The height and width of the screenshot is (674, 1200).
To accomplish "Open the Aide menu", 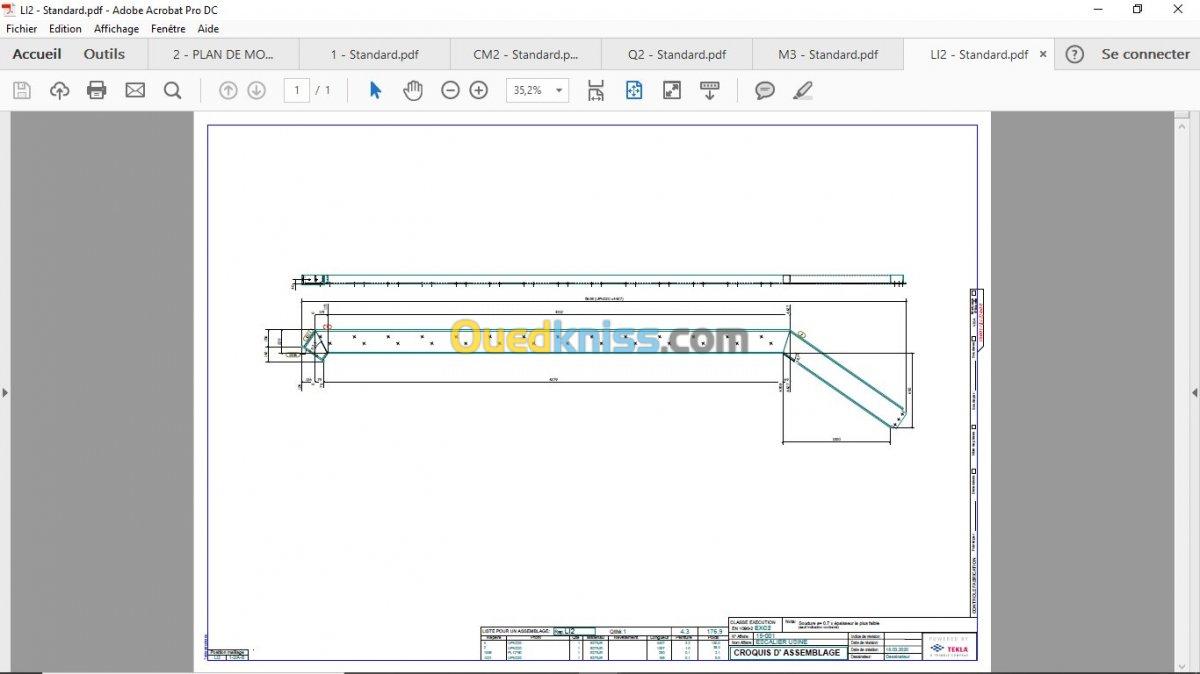I will pos(208,29).
